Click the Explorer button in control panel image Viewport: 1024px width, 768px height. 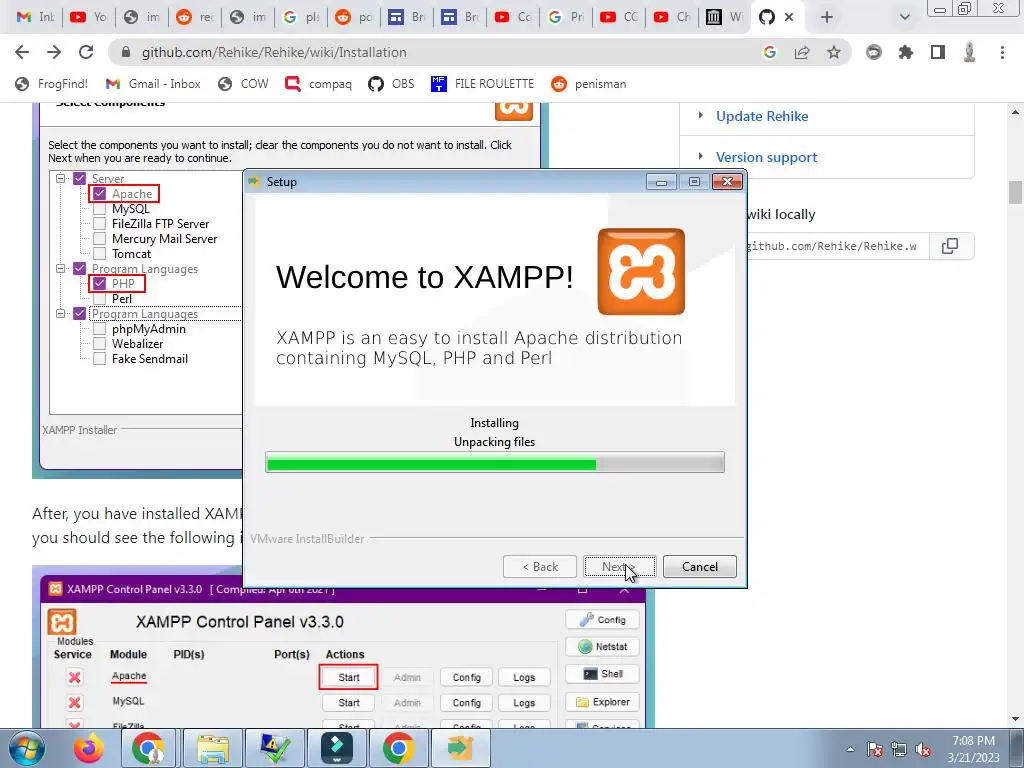[602, 702]
